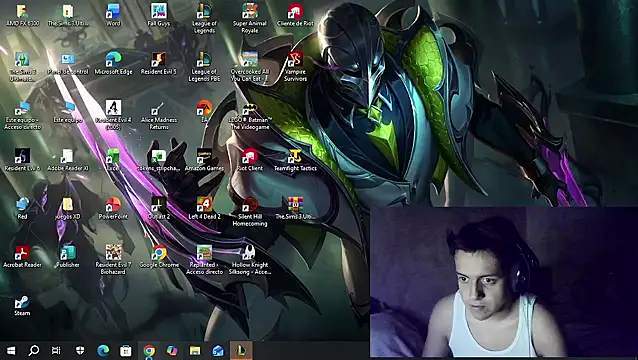Launch The Sims 3 Ultimate game shortcut

22,67
